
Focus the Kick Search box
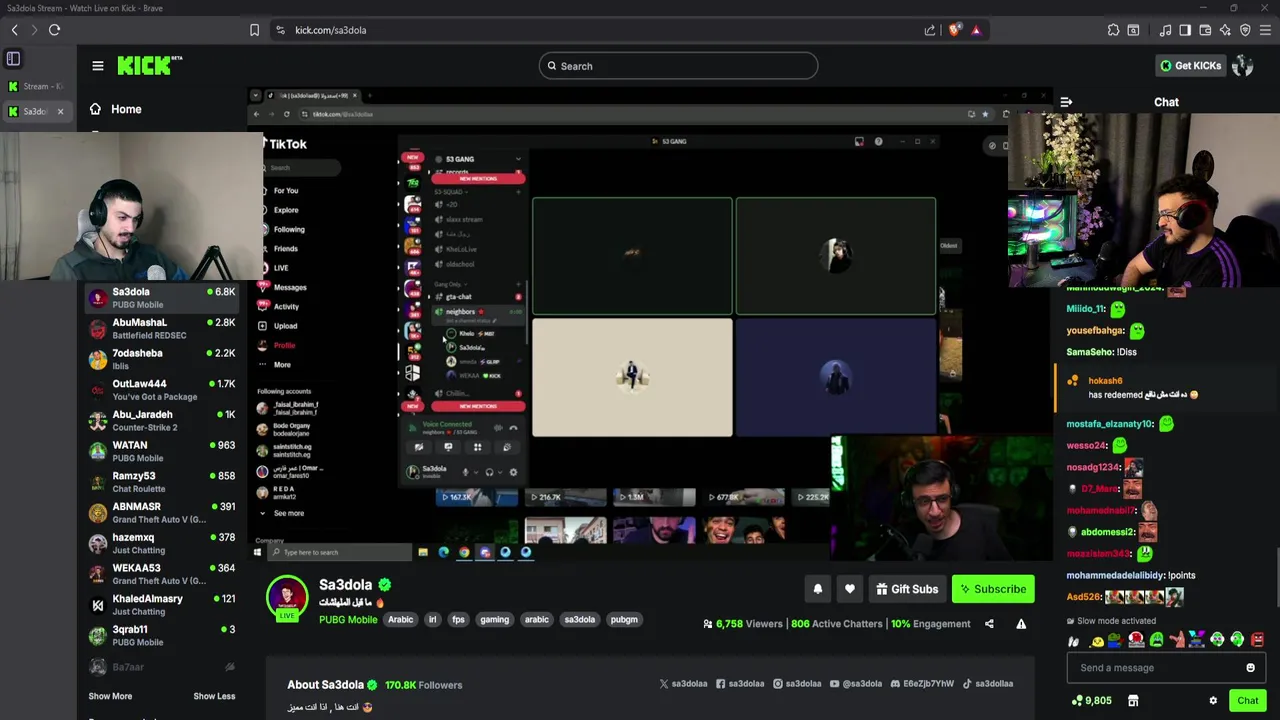coord(678,66)
